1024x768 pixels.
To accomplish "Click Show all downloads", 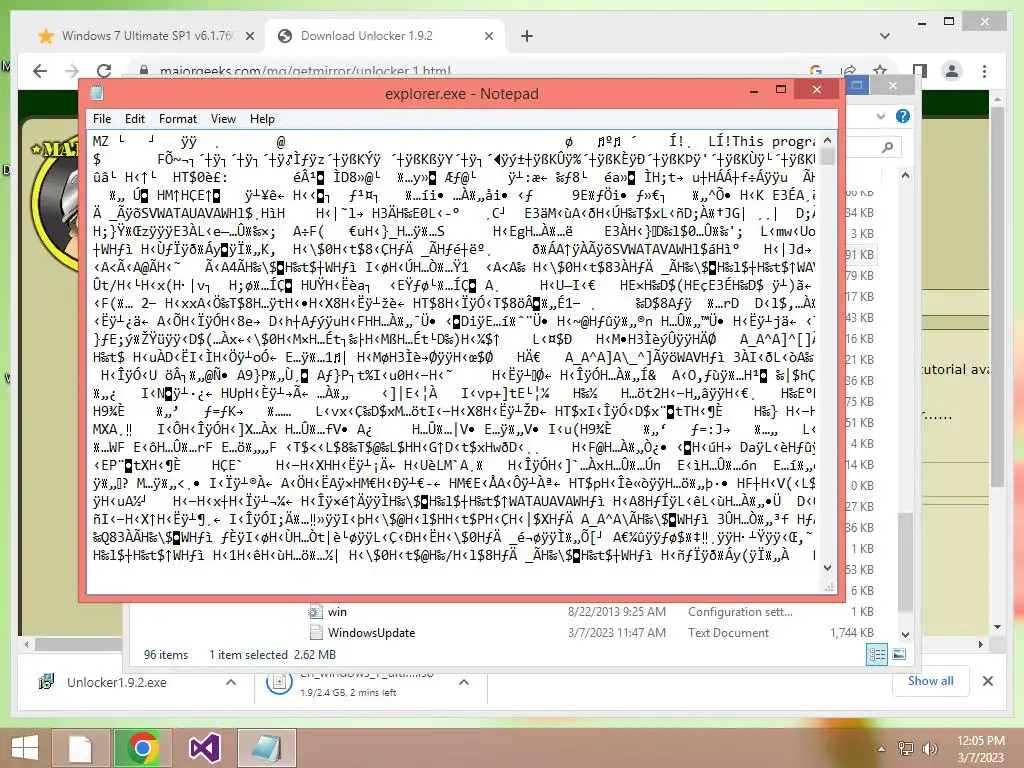I will 930,681.
